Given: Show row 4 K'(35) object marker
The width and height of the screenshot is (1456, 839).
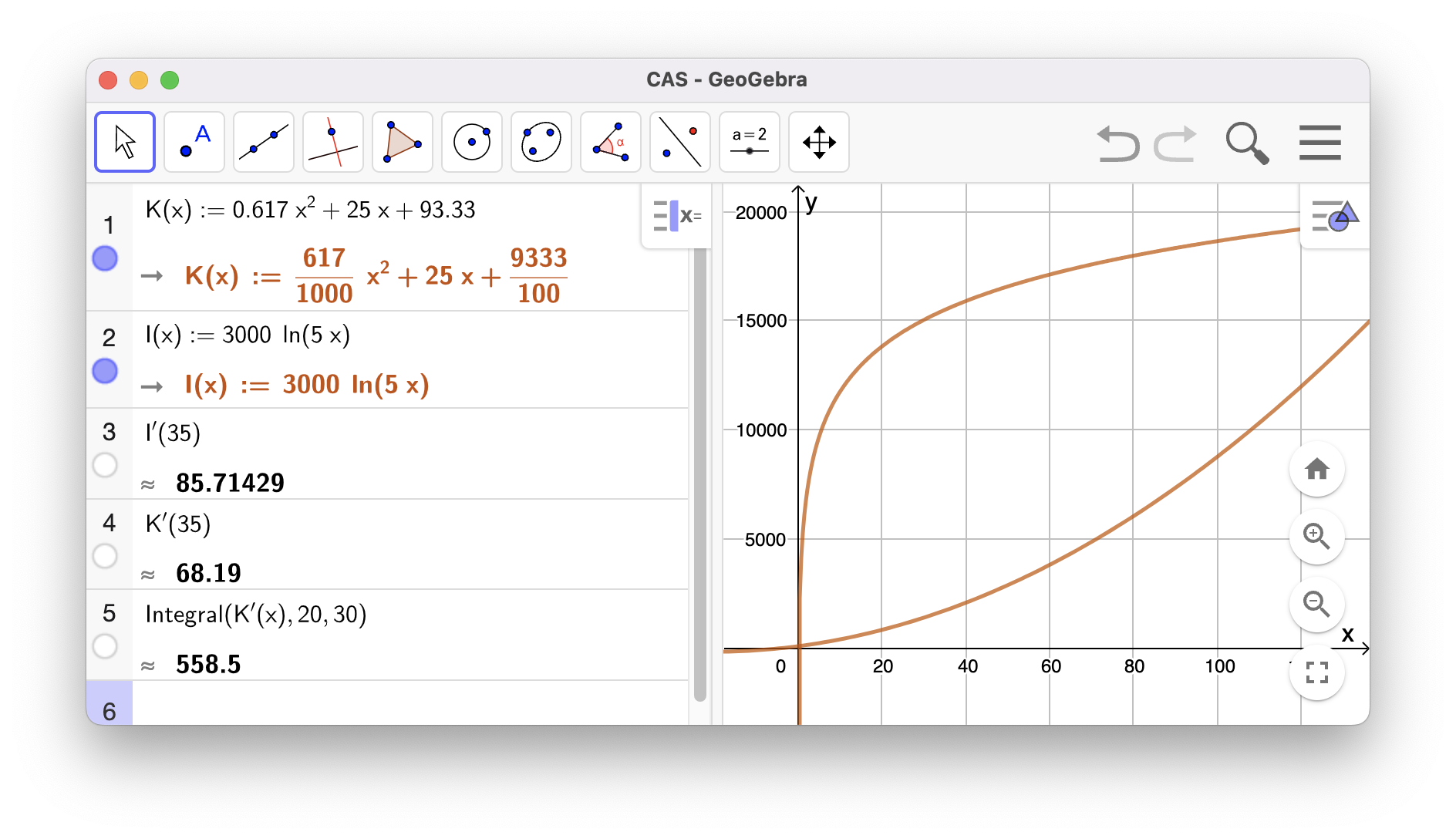Looking at the screenshot, I should pyautogui.click(x=105, y=556).
